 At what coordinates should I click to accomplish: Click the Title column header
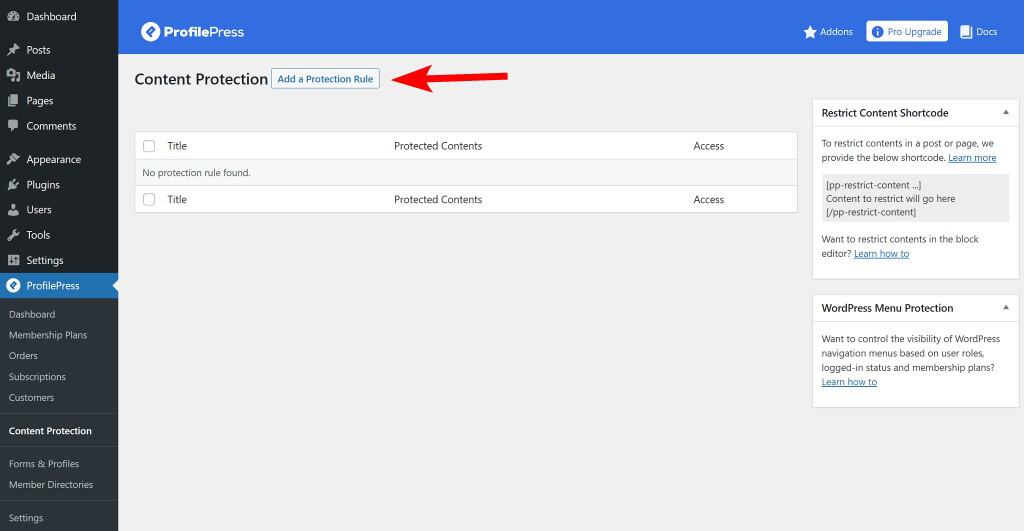coord(177,146)
